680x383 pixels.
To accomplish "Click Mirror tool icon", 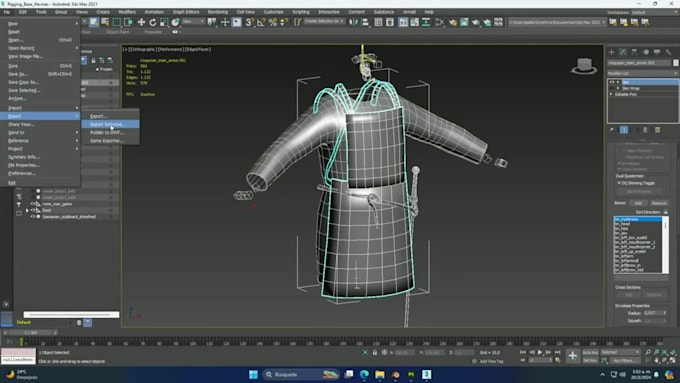I will [354, 22].
